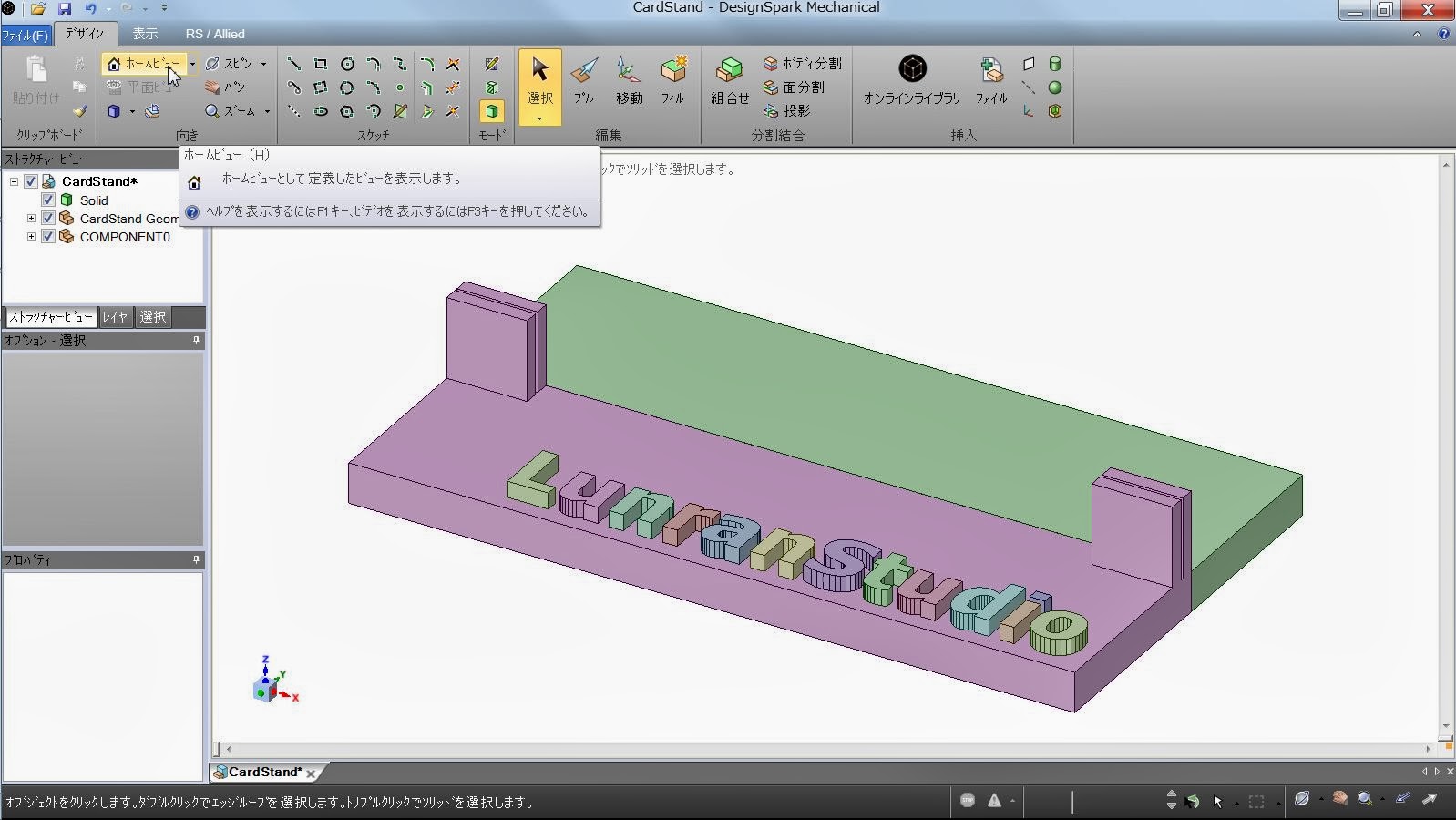
Task: Insert a Cylinder from the Insert group
Action: point(1055,64)
